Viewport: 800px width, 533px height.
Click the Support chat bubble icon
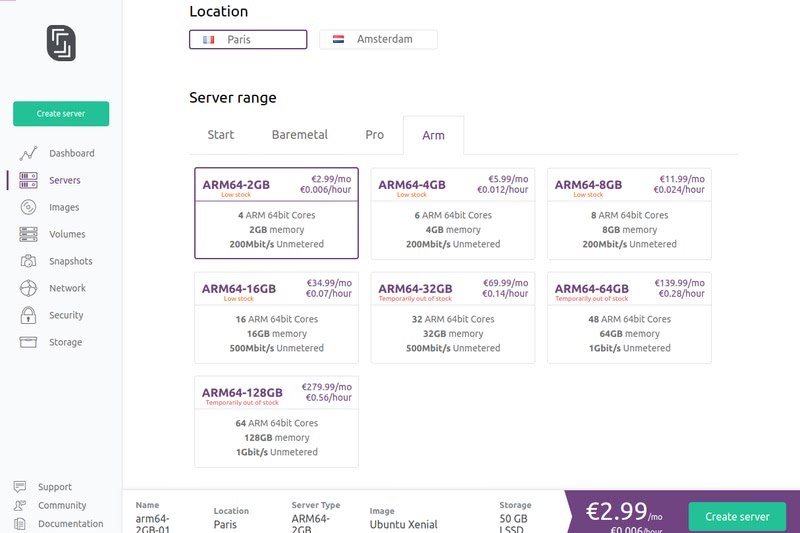coord(20,487)
